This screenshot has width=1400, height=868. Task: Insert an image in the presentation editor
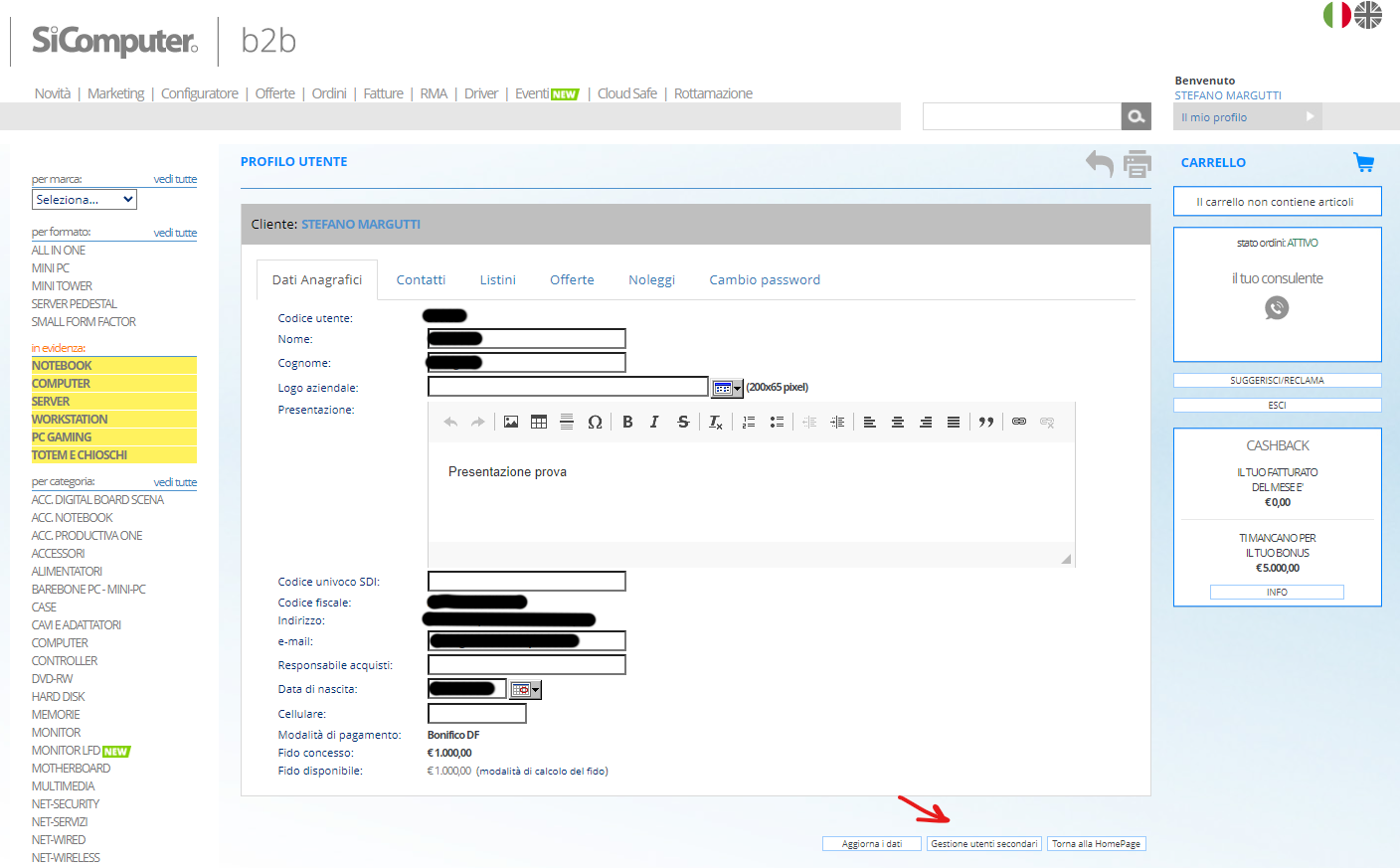pyautogui.click(x=511, y=422)
